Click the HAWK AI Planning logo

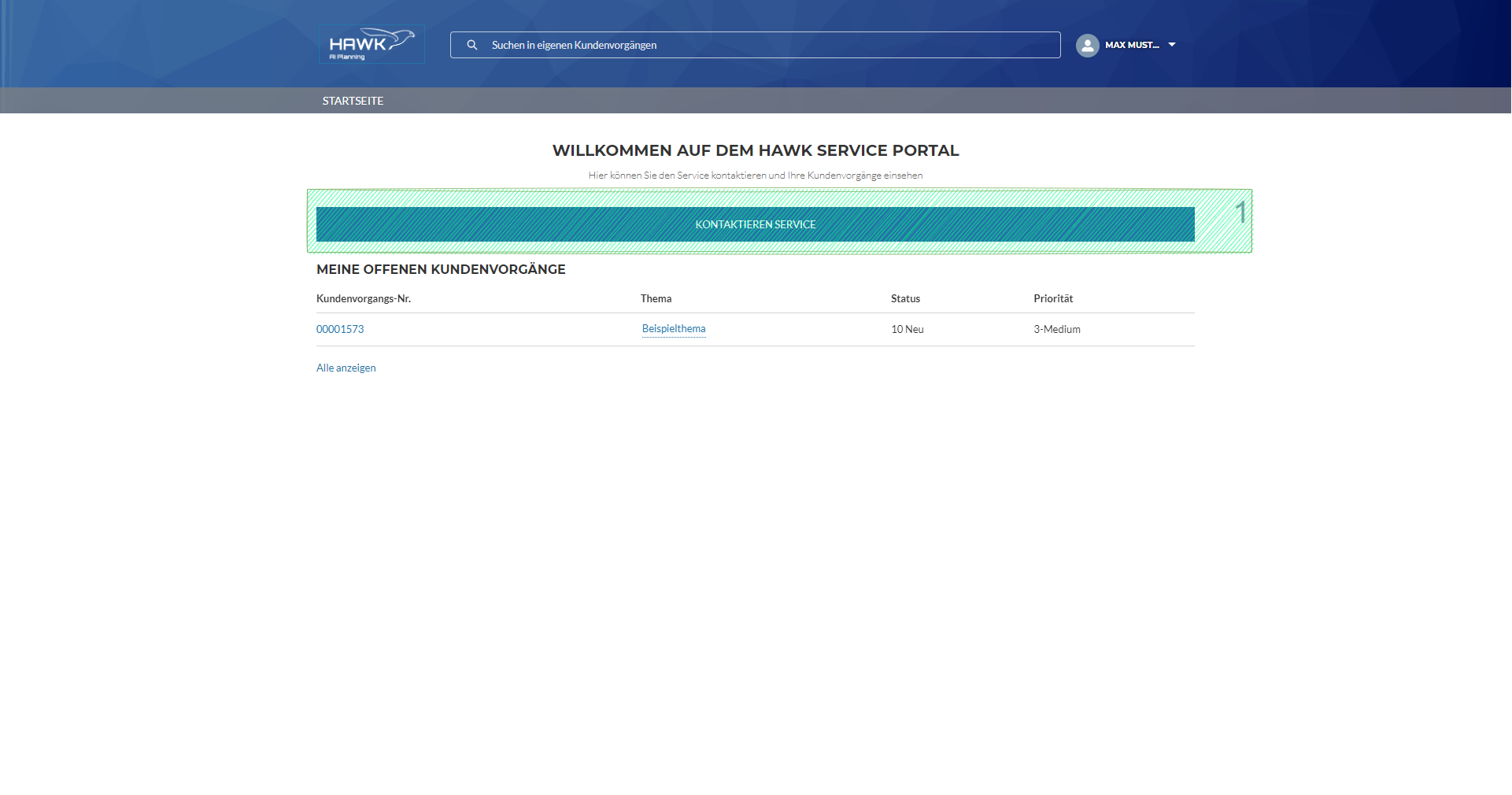371,44
